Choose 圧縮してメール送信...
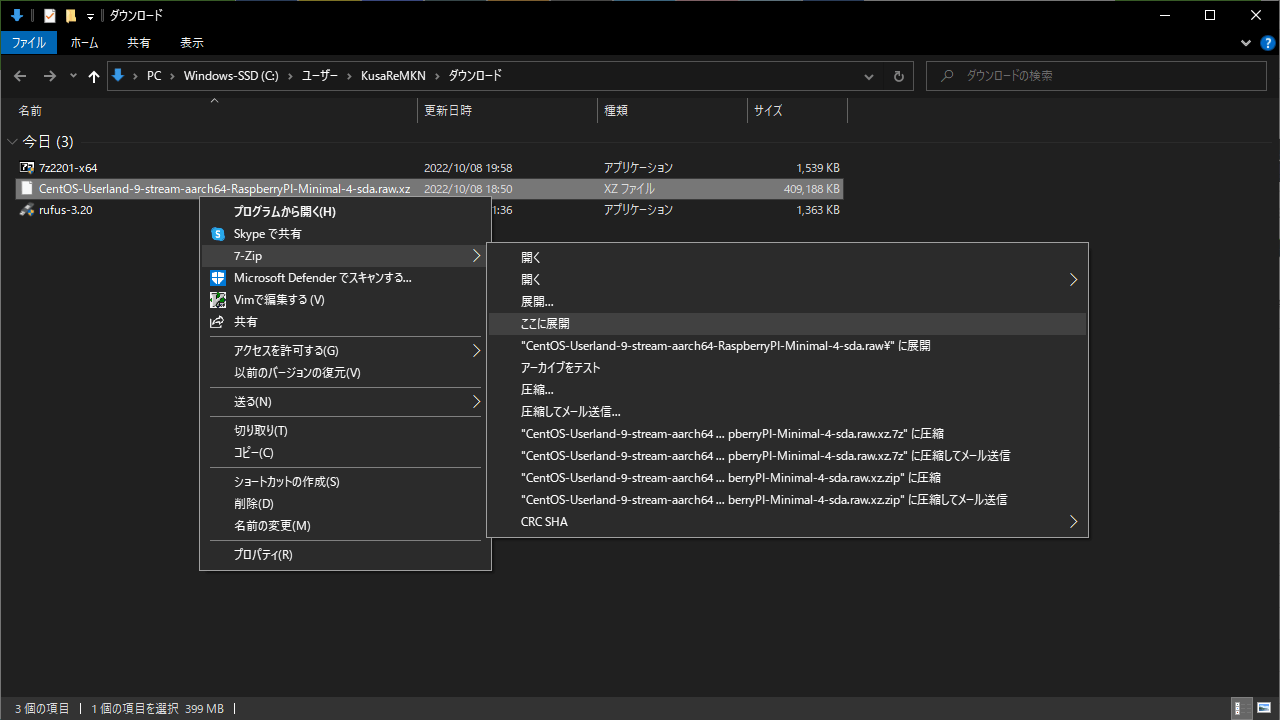The width and height of the screenshot is (1280, 720). pyautogui.click(x=787, y=412)
